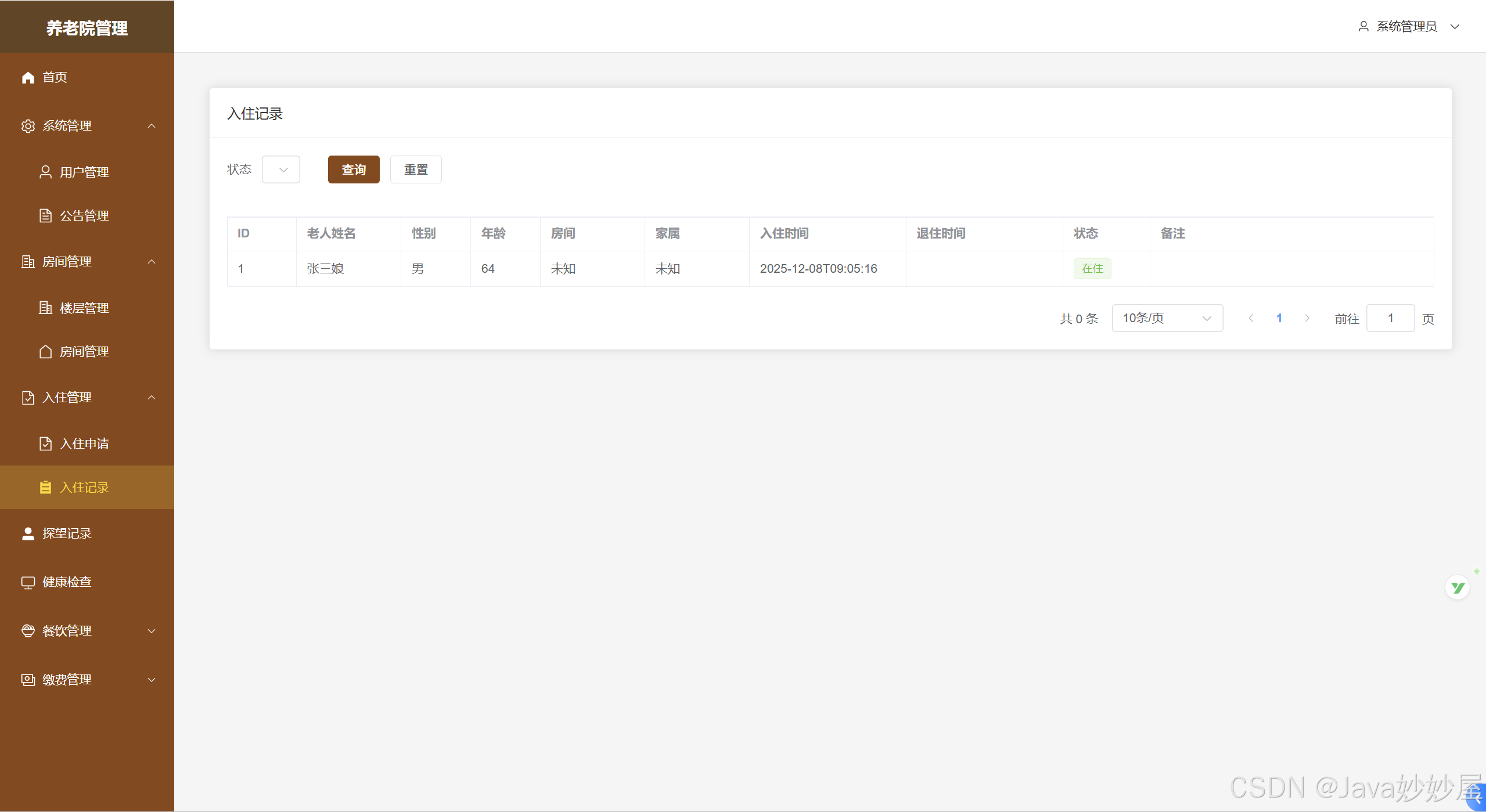Open the 10条/页 page size dropdown
1486x812 pixels.
(x=1167, y=318)
